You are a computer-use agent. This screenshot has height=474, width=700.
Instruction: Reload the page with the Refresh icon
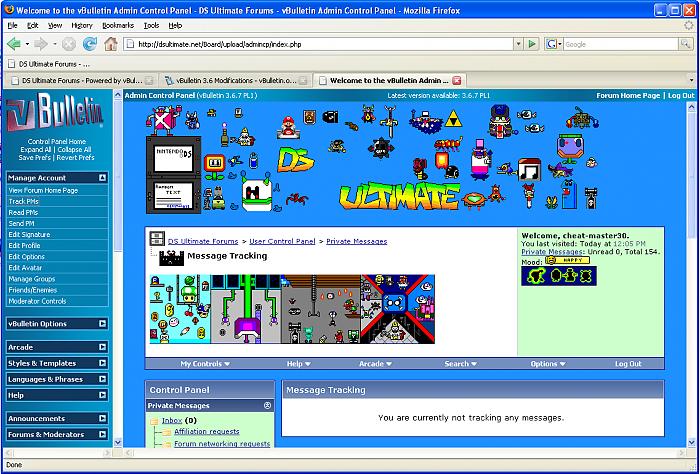coord(89,44)
